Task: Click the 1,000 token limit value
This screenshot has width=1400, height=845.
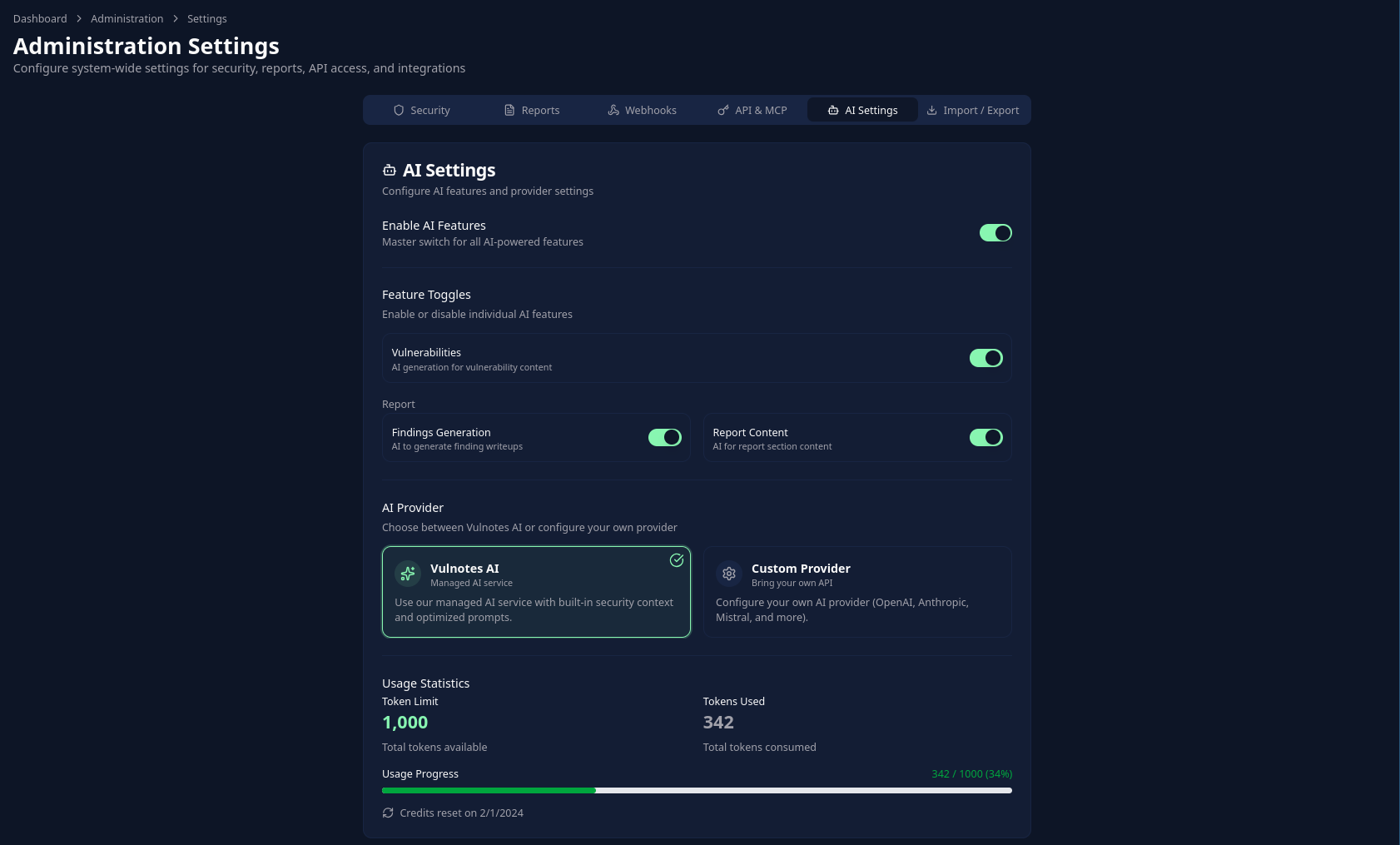Action: [x=405, y=723]
